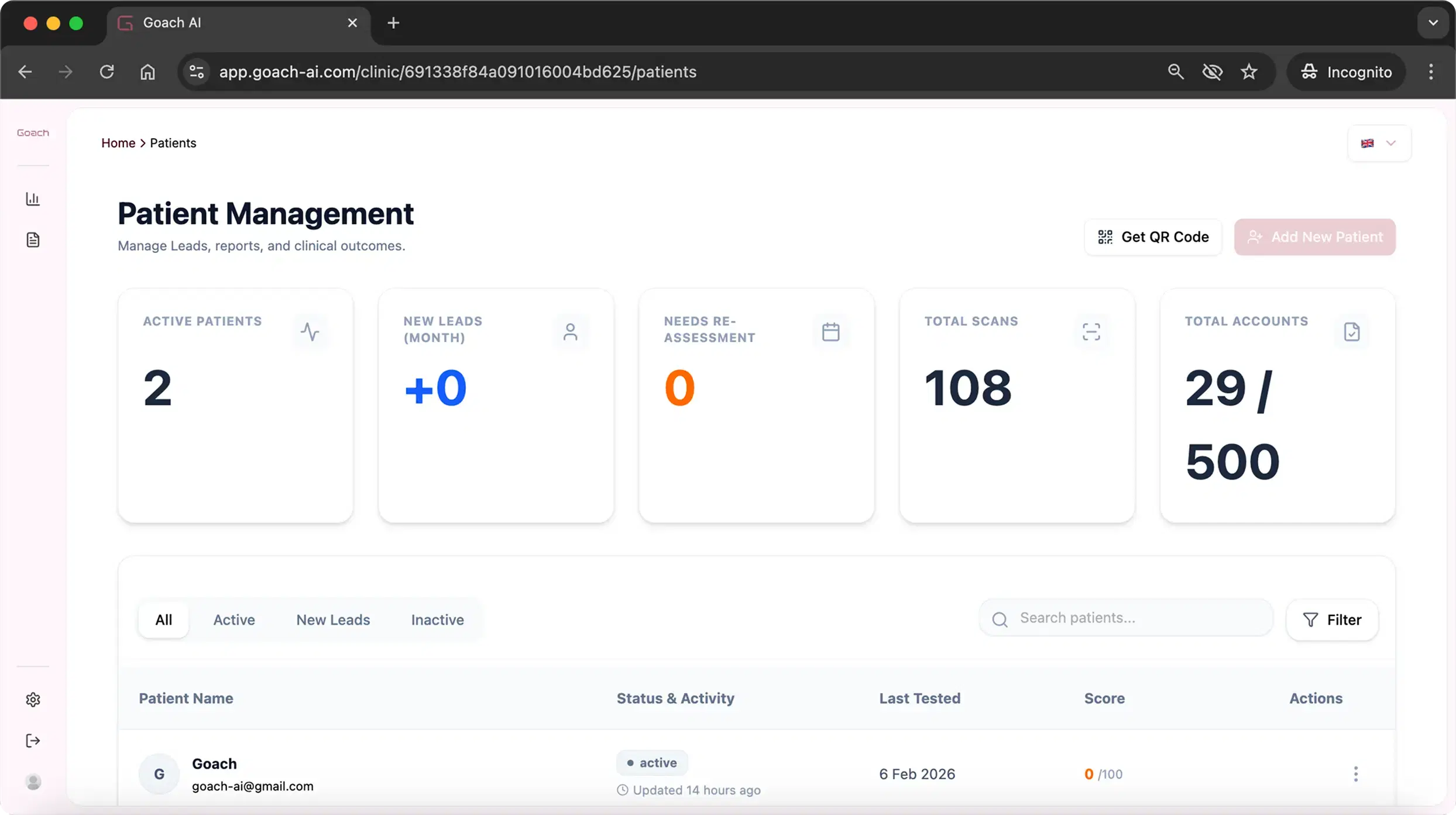Switch to the New Leads tab
Screen dimensions: 1456x815
333,619
